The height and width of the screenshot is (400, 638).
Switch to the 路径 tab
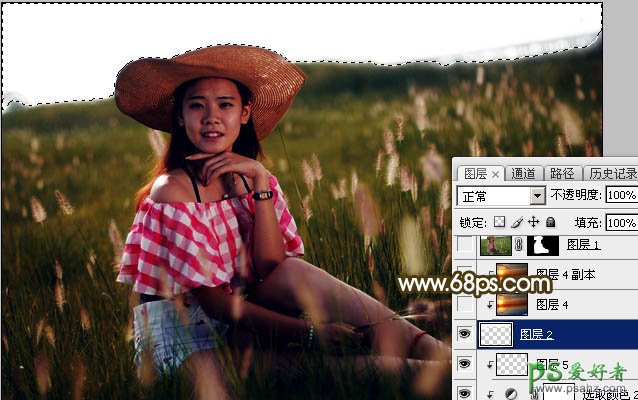(562, 174)
